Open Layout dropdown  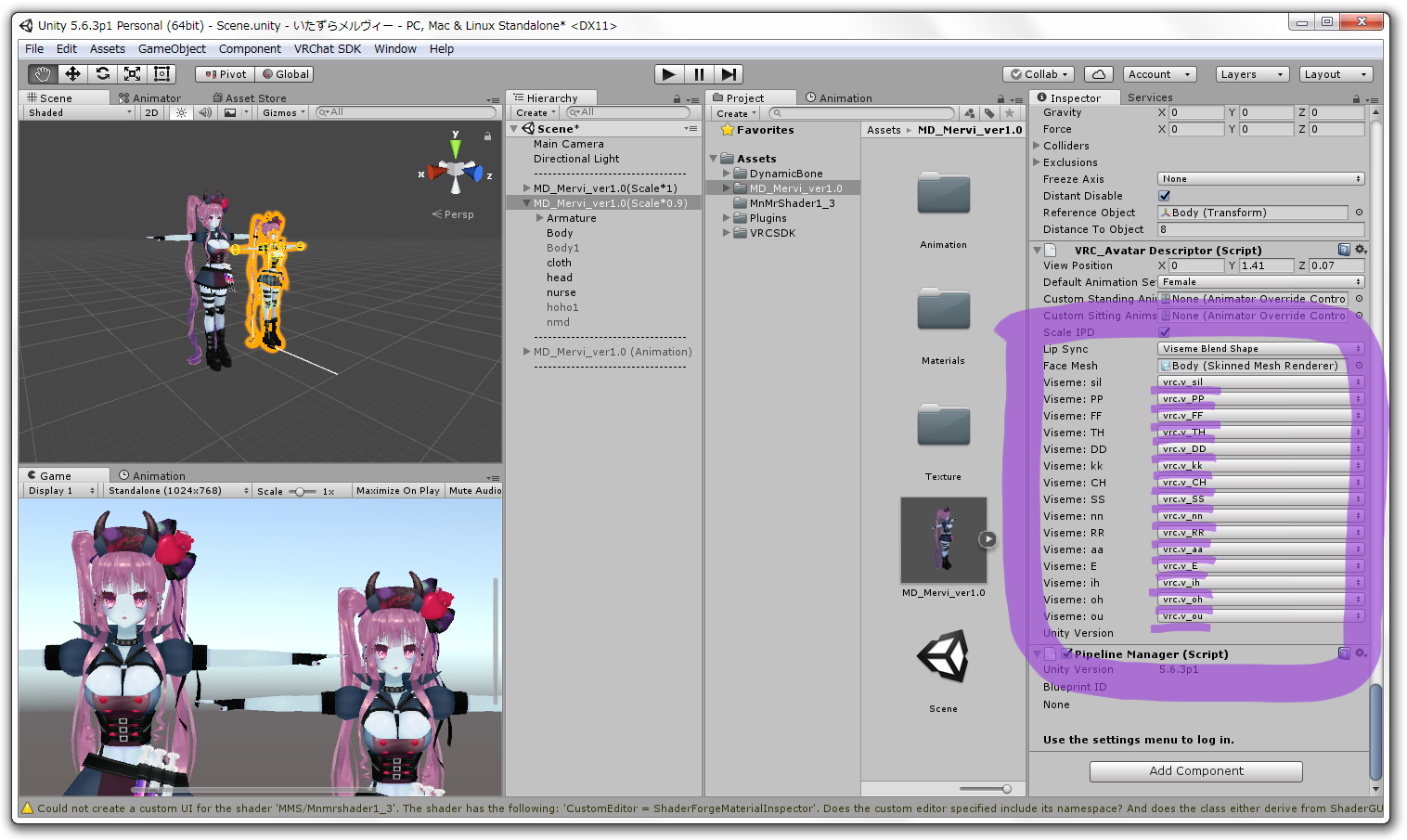coord(1334,74)
